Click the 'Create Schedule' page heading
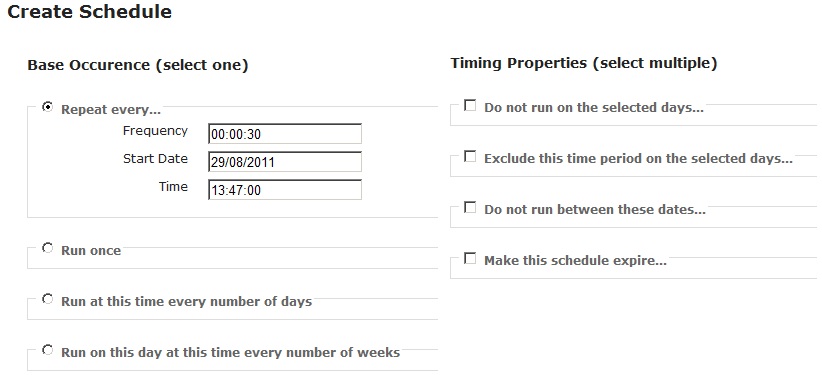The image size is (822, 375). pyautogui.click(x=90, y=12)
